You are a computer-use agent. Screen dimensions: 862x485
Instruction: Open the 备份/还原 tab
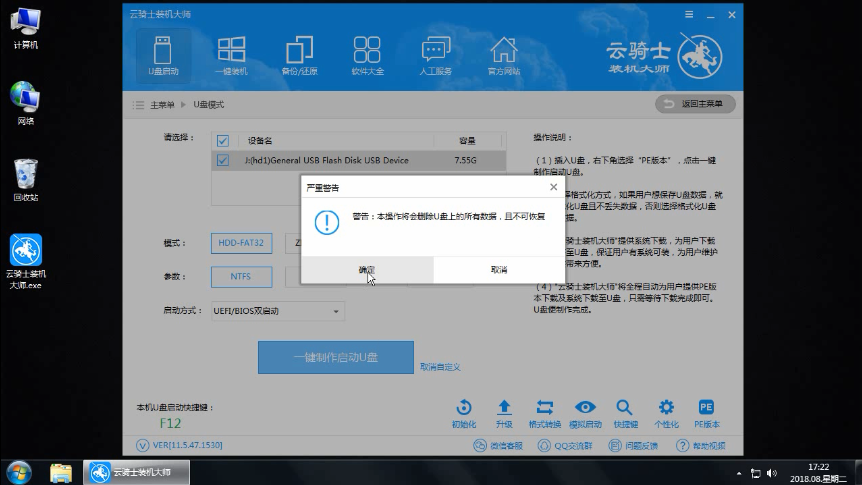(x=300, y=56)
